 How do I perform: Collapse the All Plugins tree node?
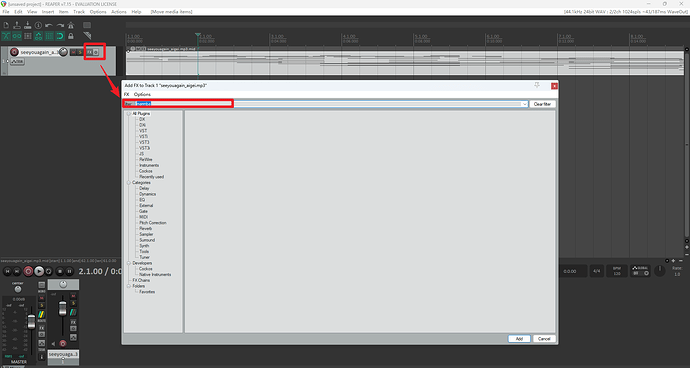click(x=129, y=114)
